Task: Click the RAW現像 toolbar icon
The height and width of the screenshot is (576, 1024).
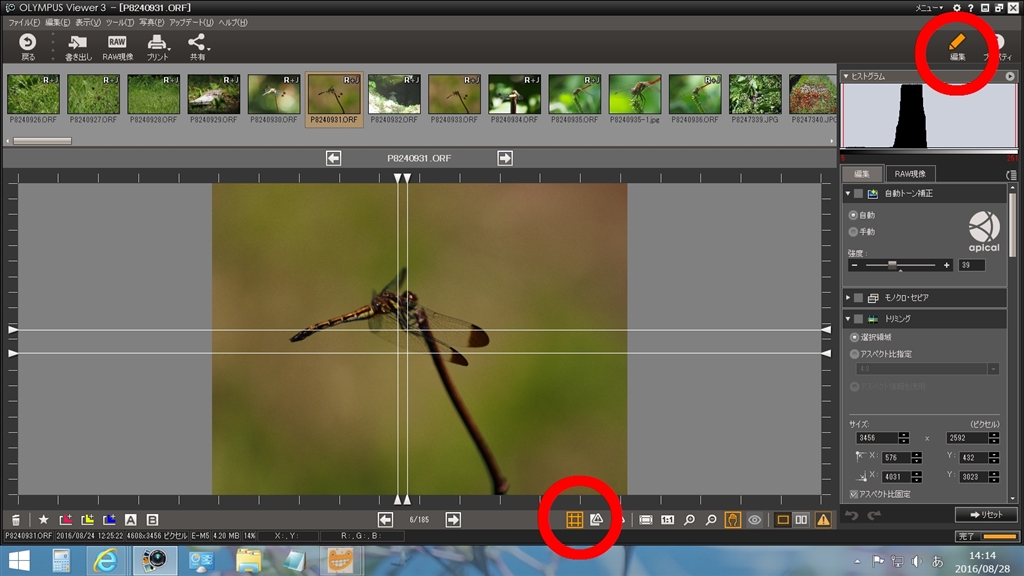Action: [x=117, y=43]
